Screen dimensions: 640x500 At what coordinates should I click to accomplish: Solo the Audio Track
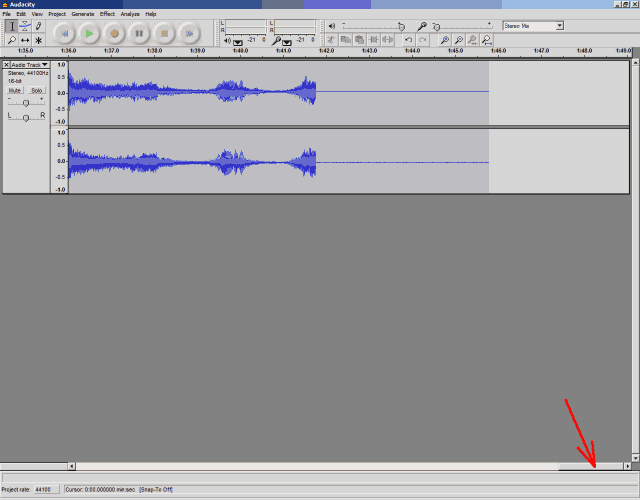click(x=37, y=90)
